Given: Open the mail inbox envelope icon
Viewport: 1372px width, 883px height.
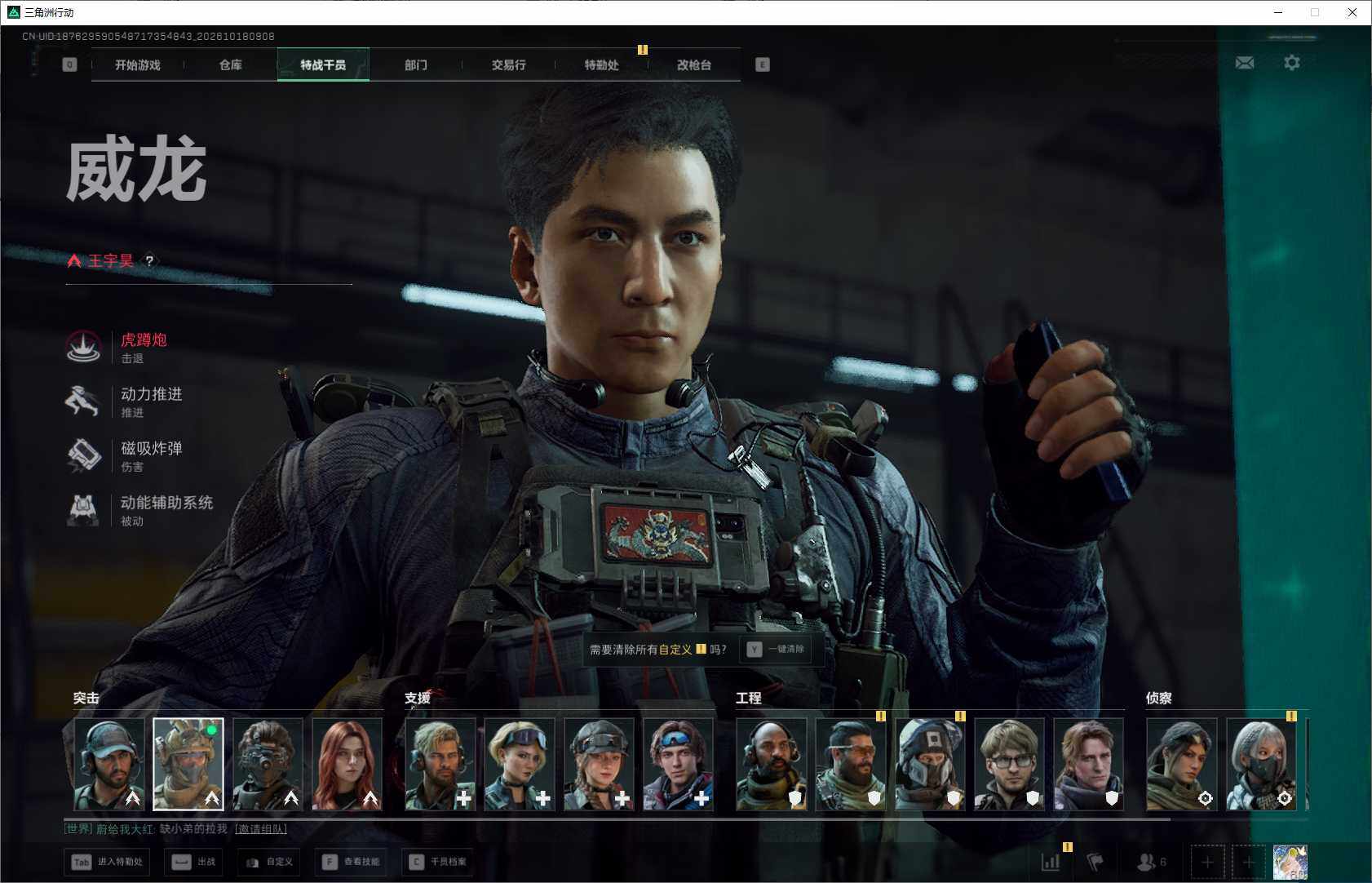Looking at the screenshot, I should click(x=1245, y=63).
